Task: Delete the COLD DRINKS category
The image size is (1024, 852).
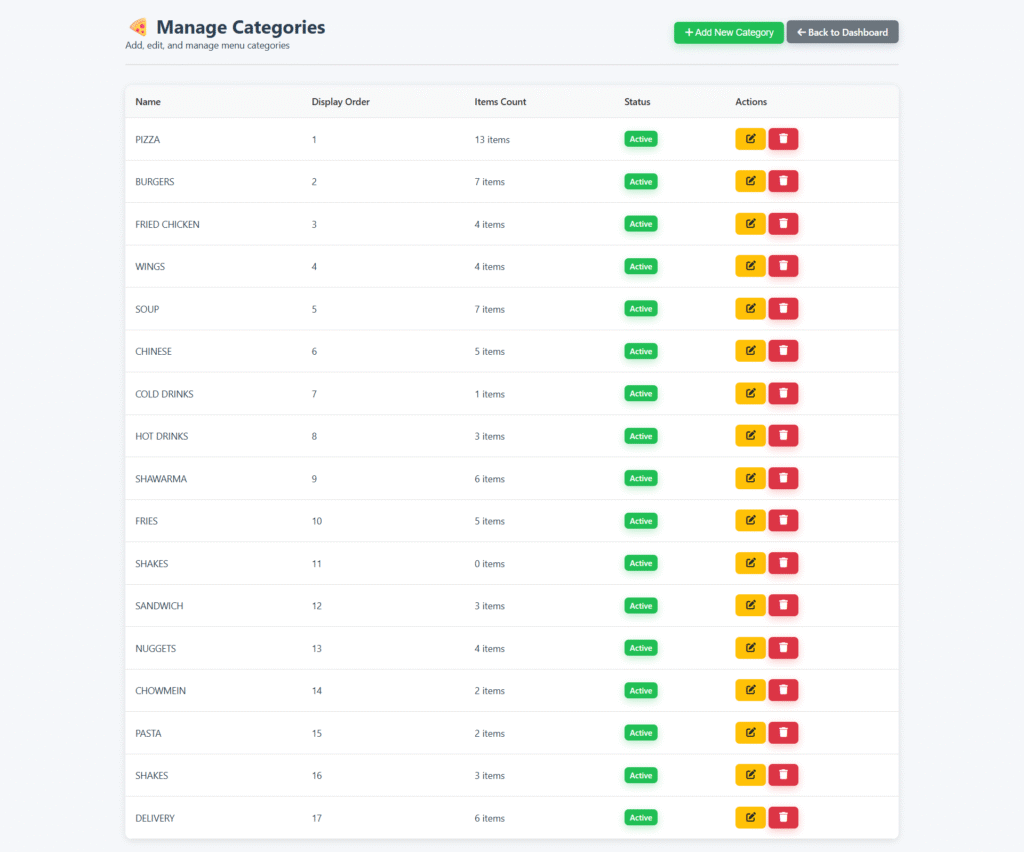Action: pos(783,394)
